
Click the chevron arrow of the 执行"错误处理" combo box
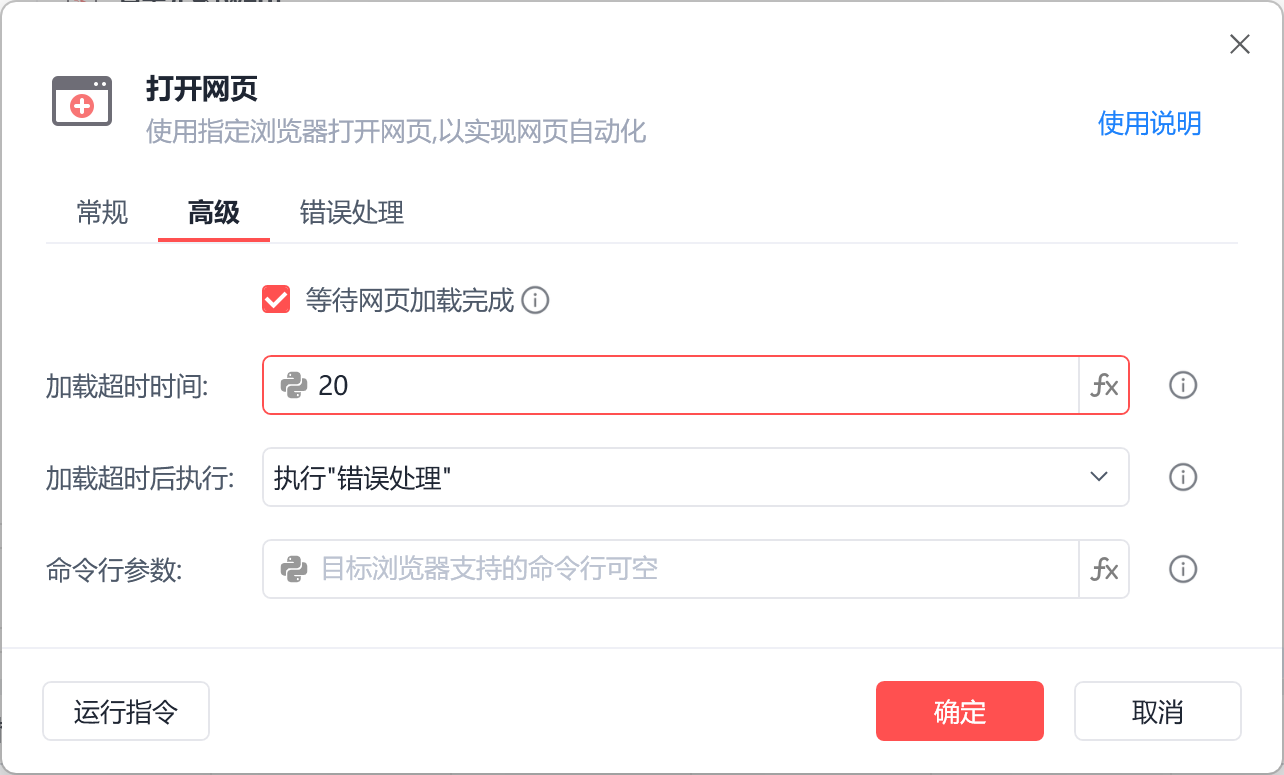pyautogui.click(x=1099, y=477)
